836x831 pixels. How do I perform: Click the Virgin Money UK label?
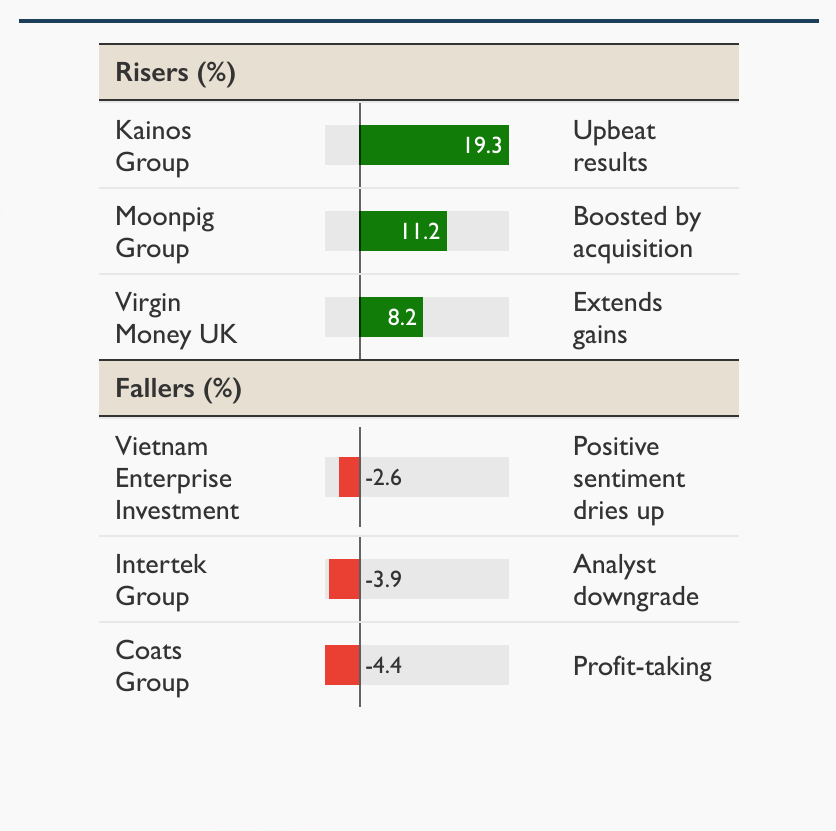pos(176,318)
